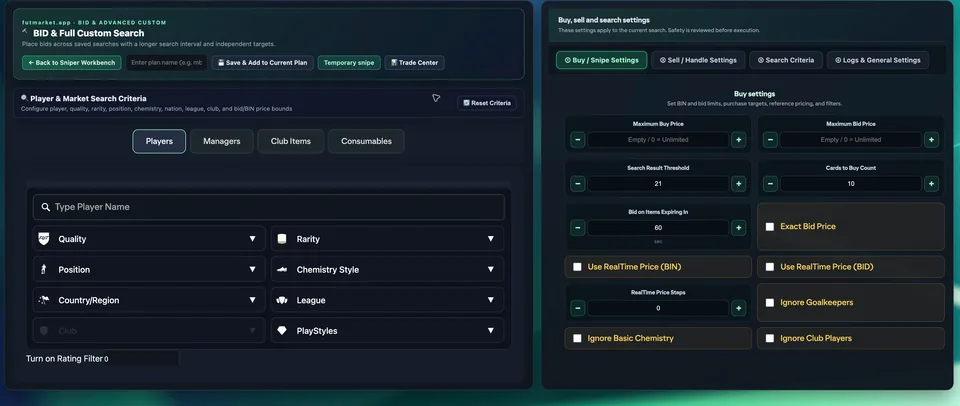The width and height of the screenshot is (960, 406).
Task: Click the Maximum Buy Price input
Action: [x=658, y=140]
